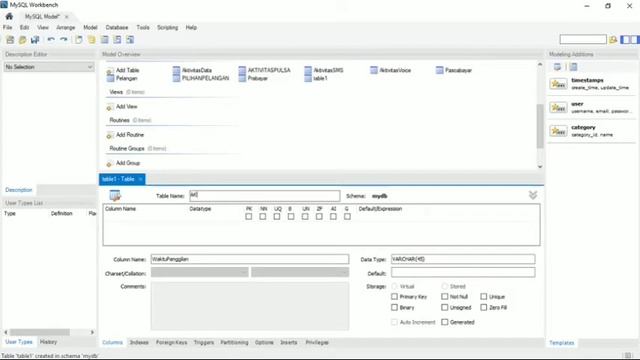640x360 pixels.
Task: Enable the Primary Key checkbox
Action: [x=394, y=296]
